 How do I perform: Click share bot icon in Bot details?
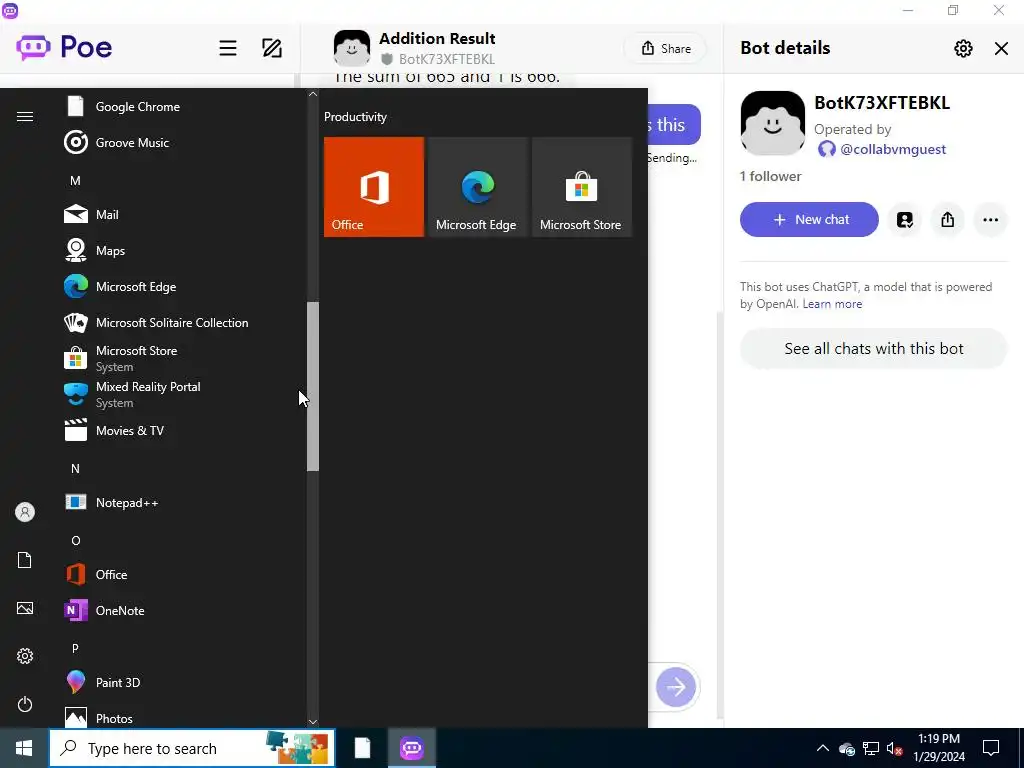point(947,219)
